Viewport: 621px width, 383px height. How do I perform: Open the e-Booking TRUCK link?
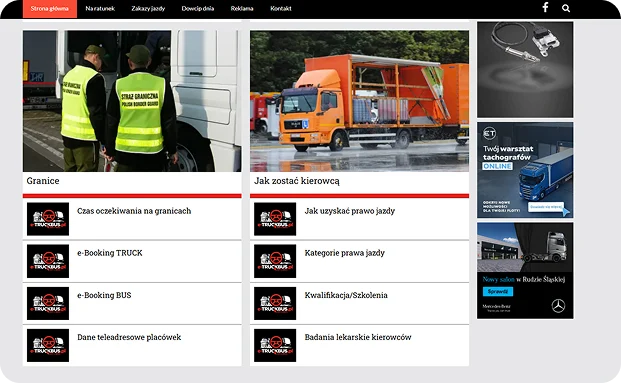pyautogui.click(x=110, y=253)
